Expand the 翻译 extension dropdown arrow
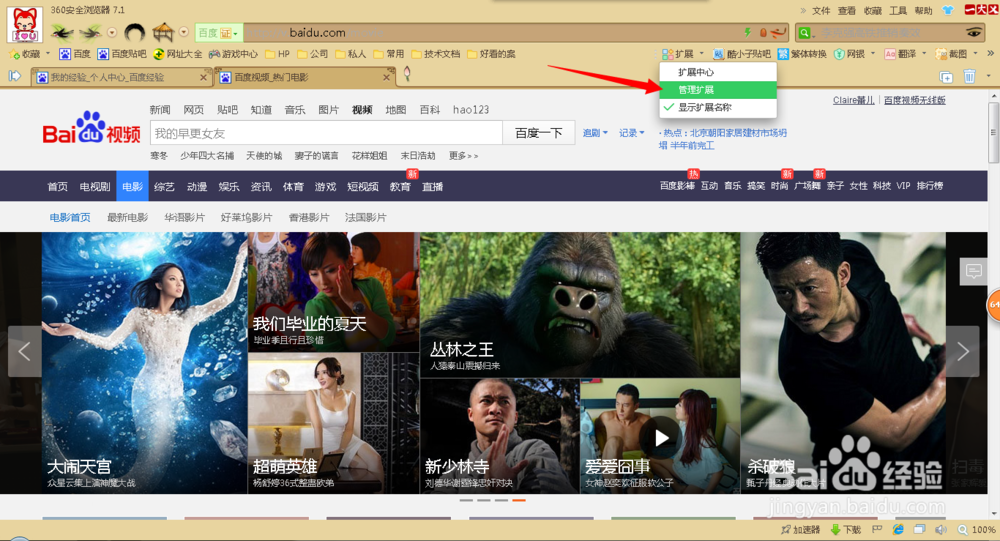 tap(924, 54)
